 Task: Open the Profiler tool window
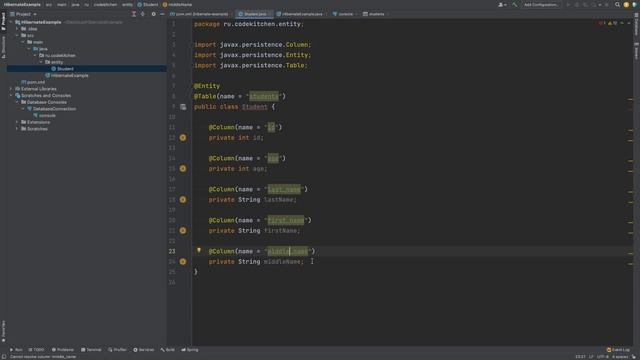[118, 350]
